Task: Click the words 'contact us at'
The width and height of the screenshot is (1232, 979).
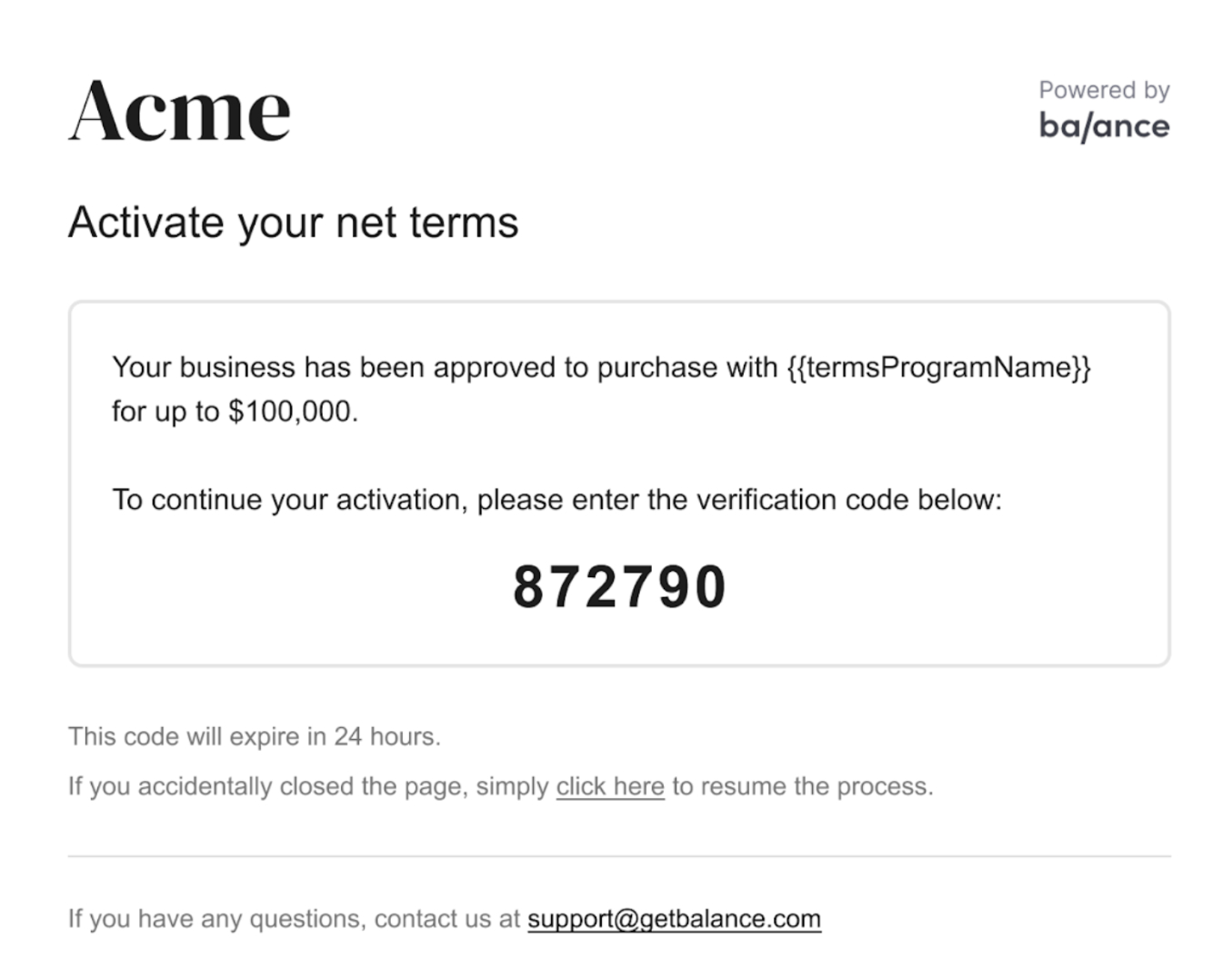Action: pos(446,919)
